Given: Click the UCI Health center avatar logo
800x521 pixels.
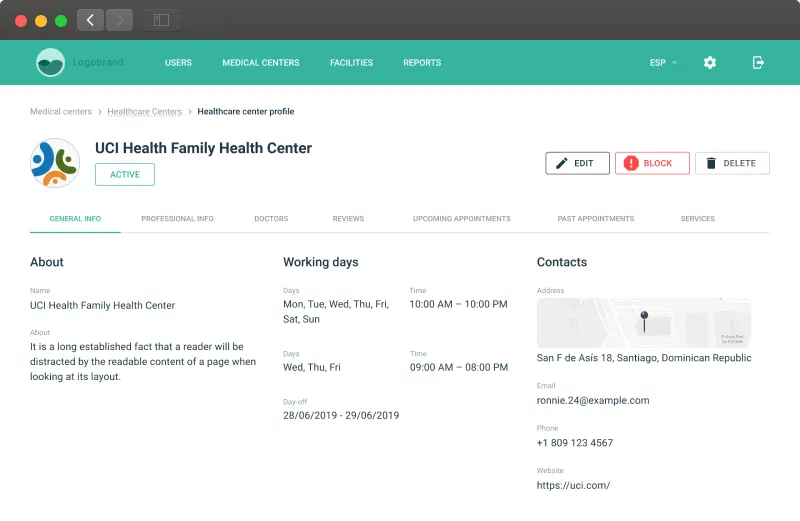Looking at the screenshot, I should tap(55, 163).
